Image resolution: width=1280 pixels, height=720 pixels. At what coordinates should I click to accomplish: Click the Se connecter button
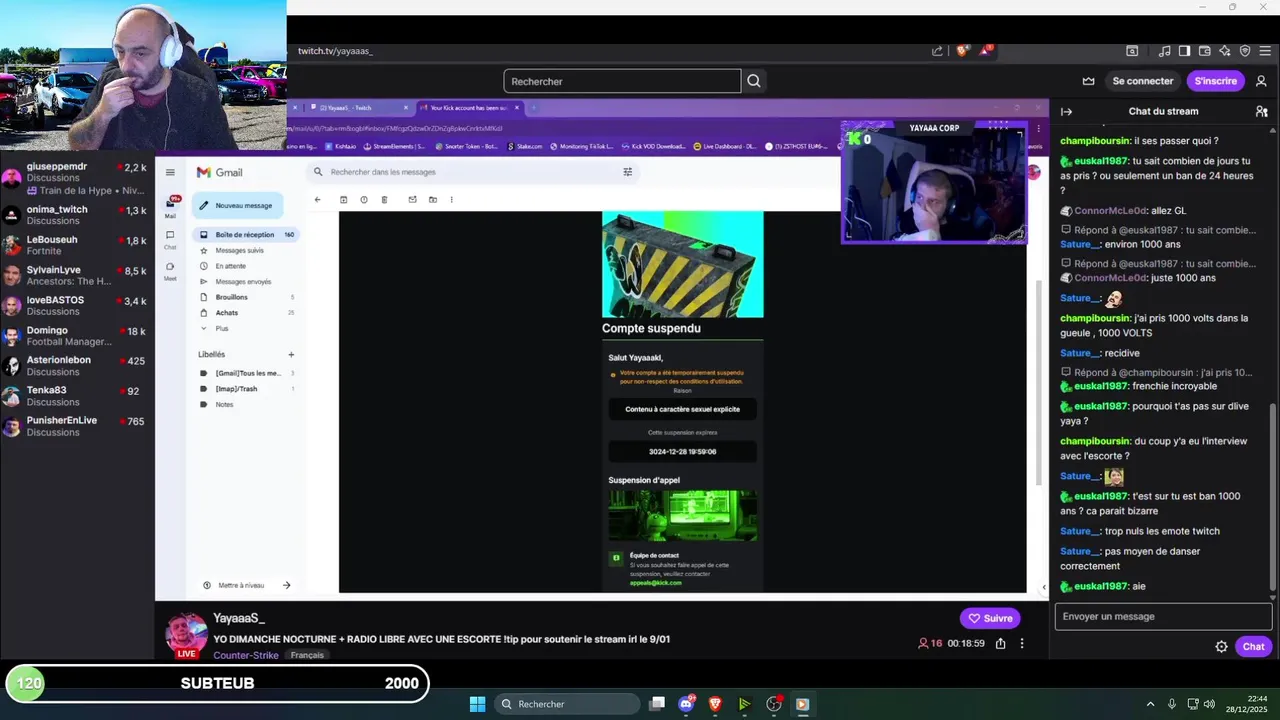(1143, 81)
